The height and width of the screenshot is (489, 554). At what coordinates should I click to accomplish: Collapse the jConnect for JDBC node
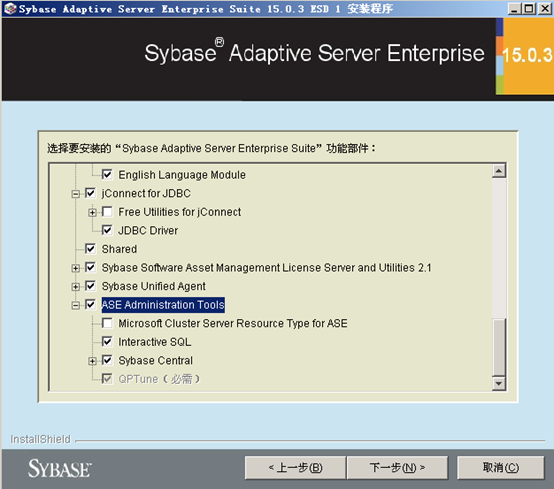[x=75, y=194]
